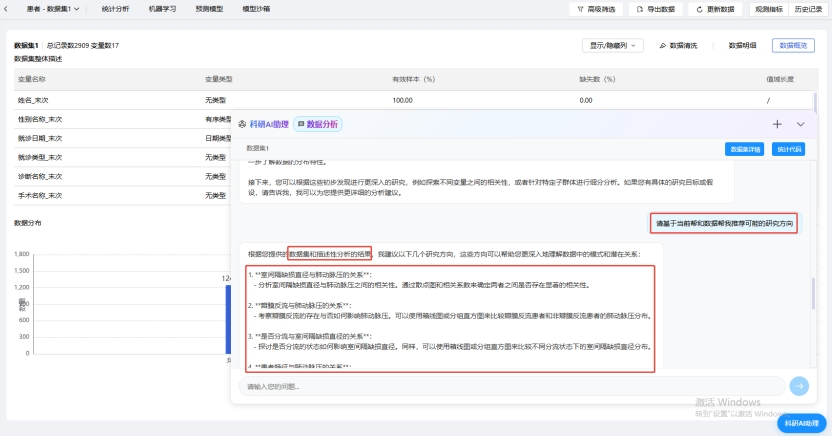
Task: Start a new chat with plus icon
Action: pyautogui.click(x=777, y=124)
